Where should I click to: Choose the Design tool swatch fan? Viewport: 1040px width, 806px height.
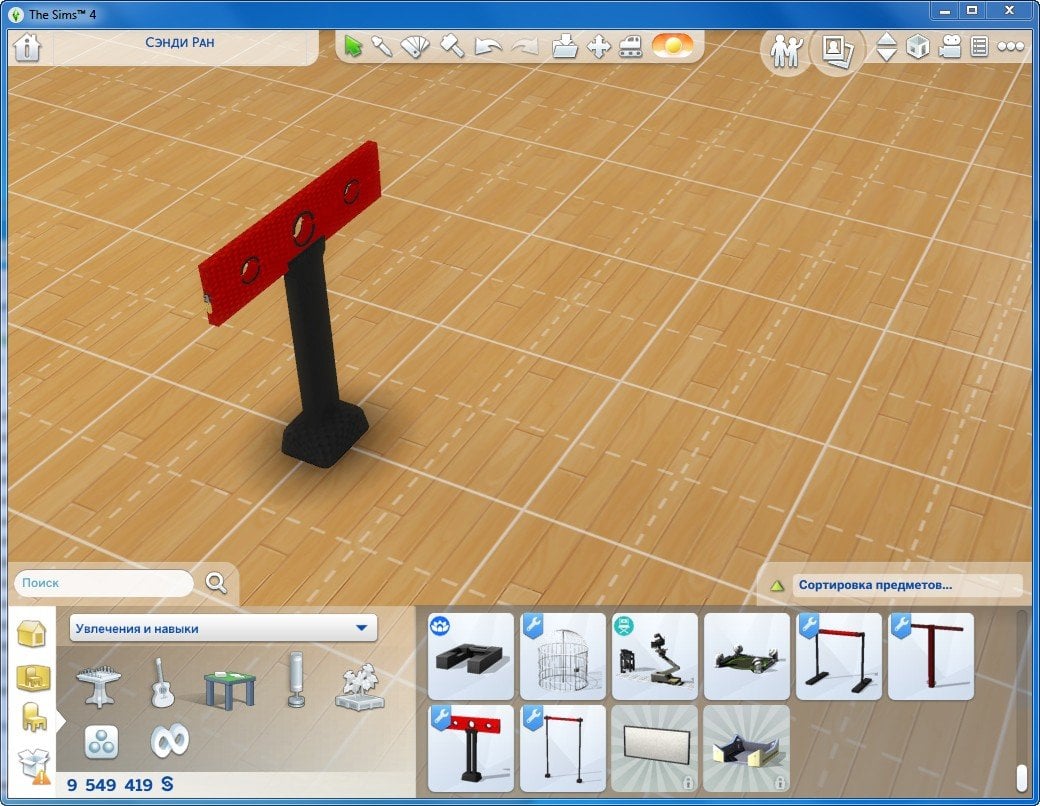415,46
